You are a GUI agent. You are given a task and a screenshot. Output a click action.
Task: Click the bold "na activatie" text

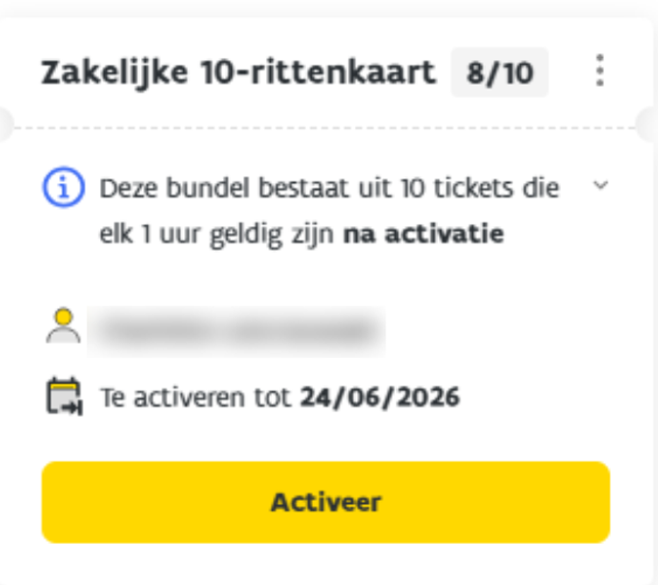point(423,234)
